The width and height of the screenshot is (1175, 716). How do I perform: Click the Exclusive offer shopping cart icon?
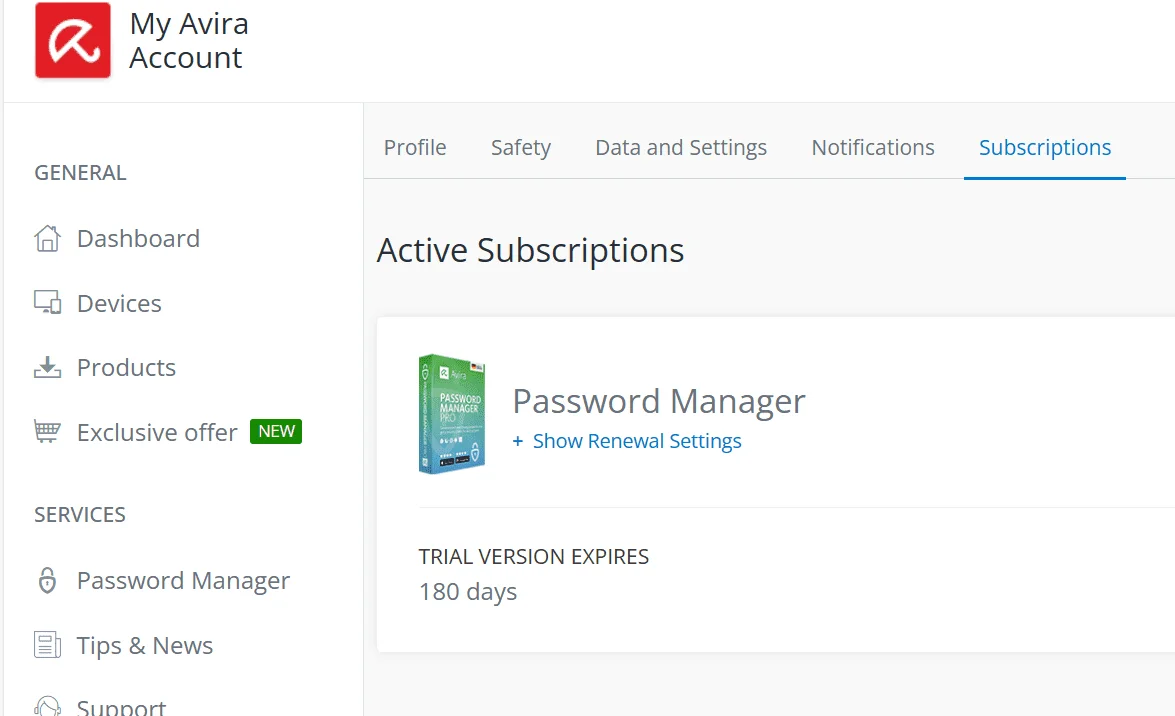[47, 432]
